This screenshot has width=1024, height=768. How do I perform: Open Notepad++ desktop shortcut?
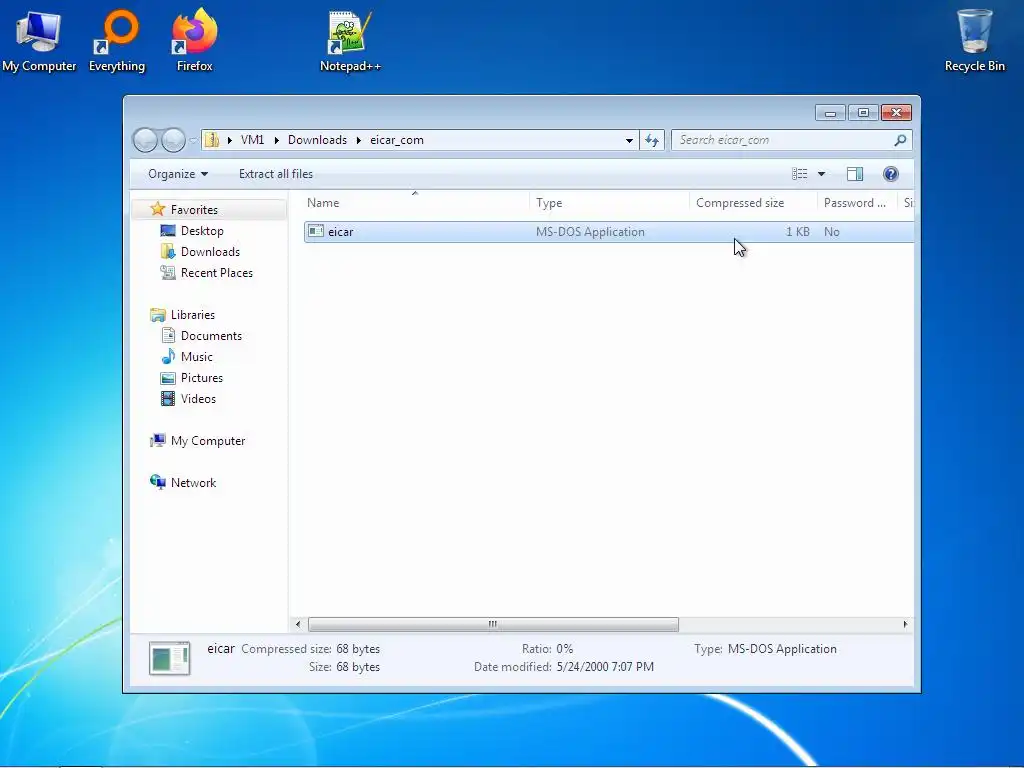350,40
